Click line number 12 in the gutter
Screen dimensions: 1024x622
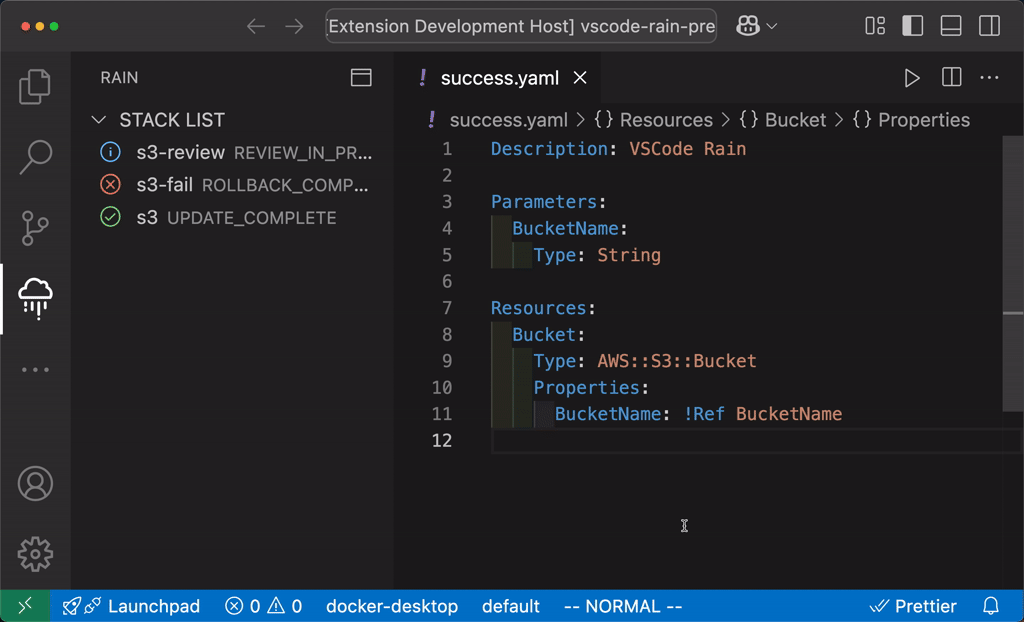[442, 440]
